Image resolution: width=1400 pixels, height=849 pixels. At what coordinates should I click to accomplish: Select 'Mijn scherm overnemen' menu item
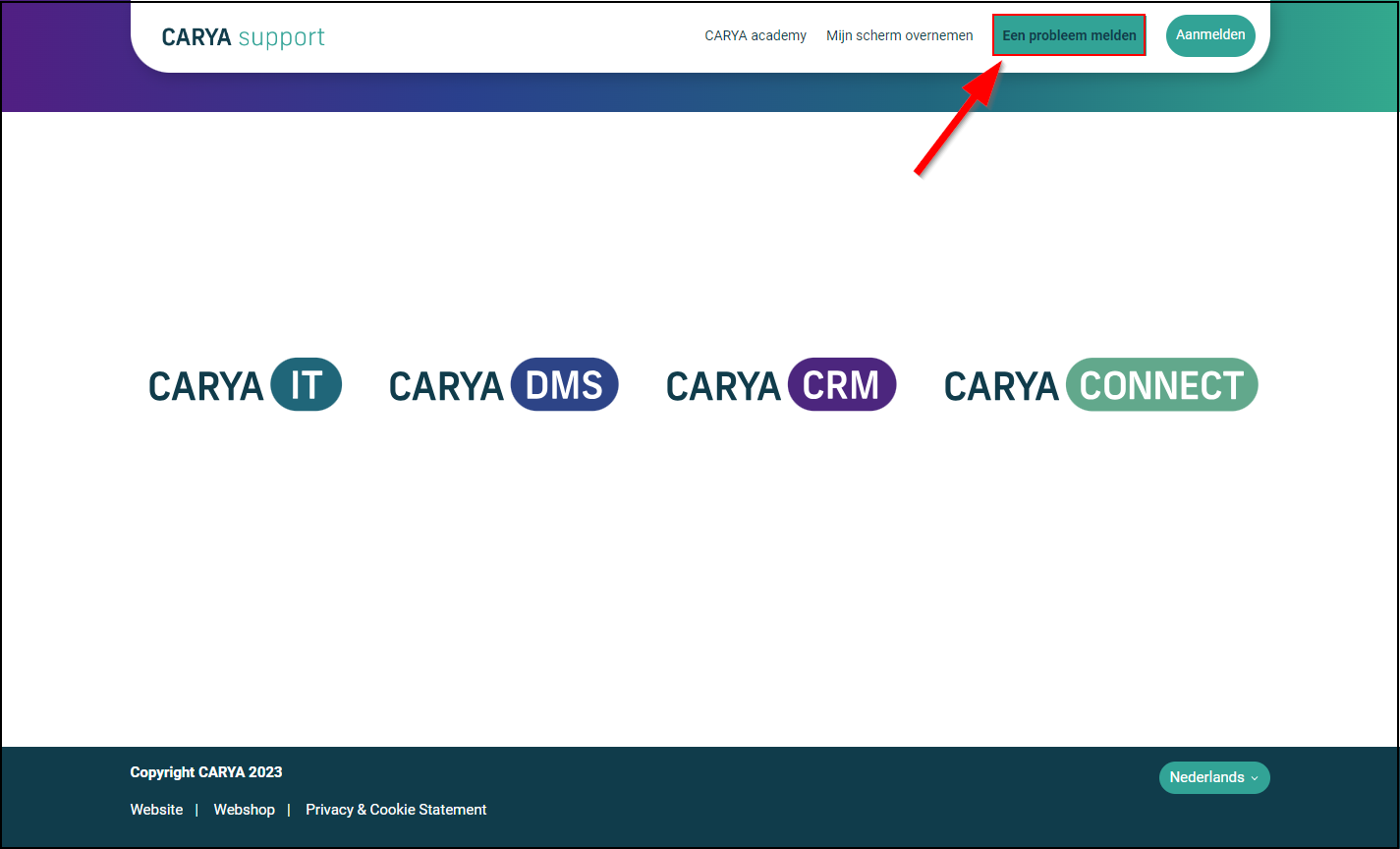click(900, 35)
